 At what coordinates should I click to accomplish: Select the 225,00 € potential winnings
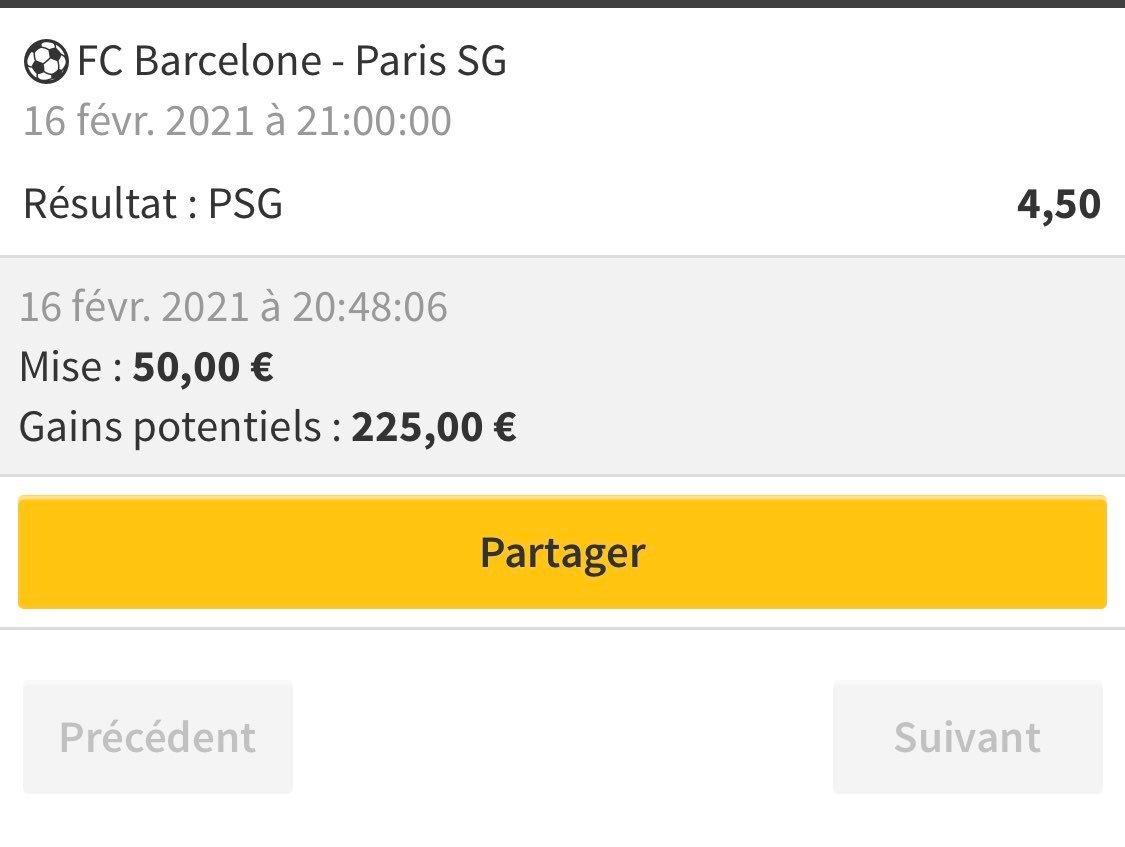[x=433, y=428]
